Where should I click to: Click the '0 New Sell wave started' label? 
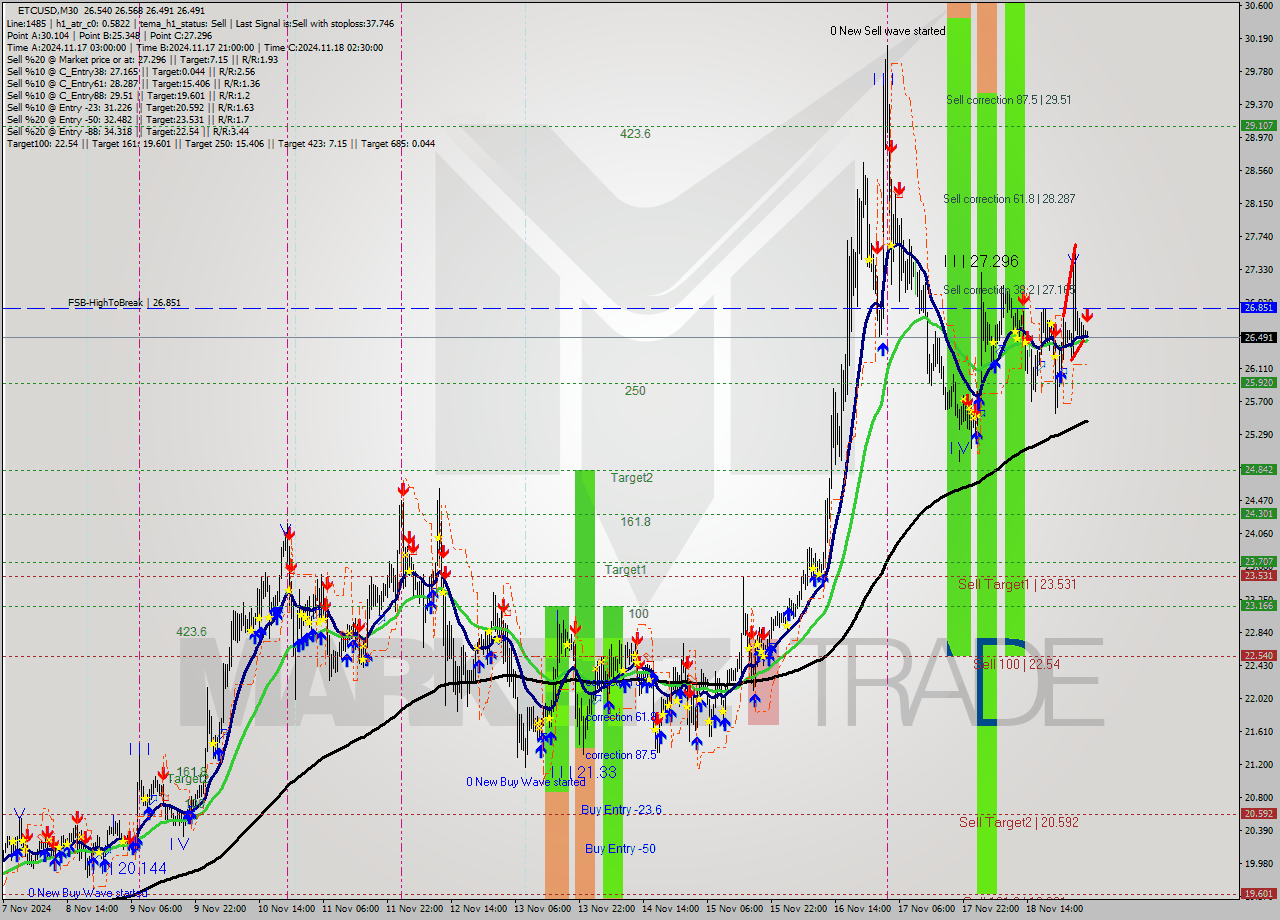[x=887, y=31]
